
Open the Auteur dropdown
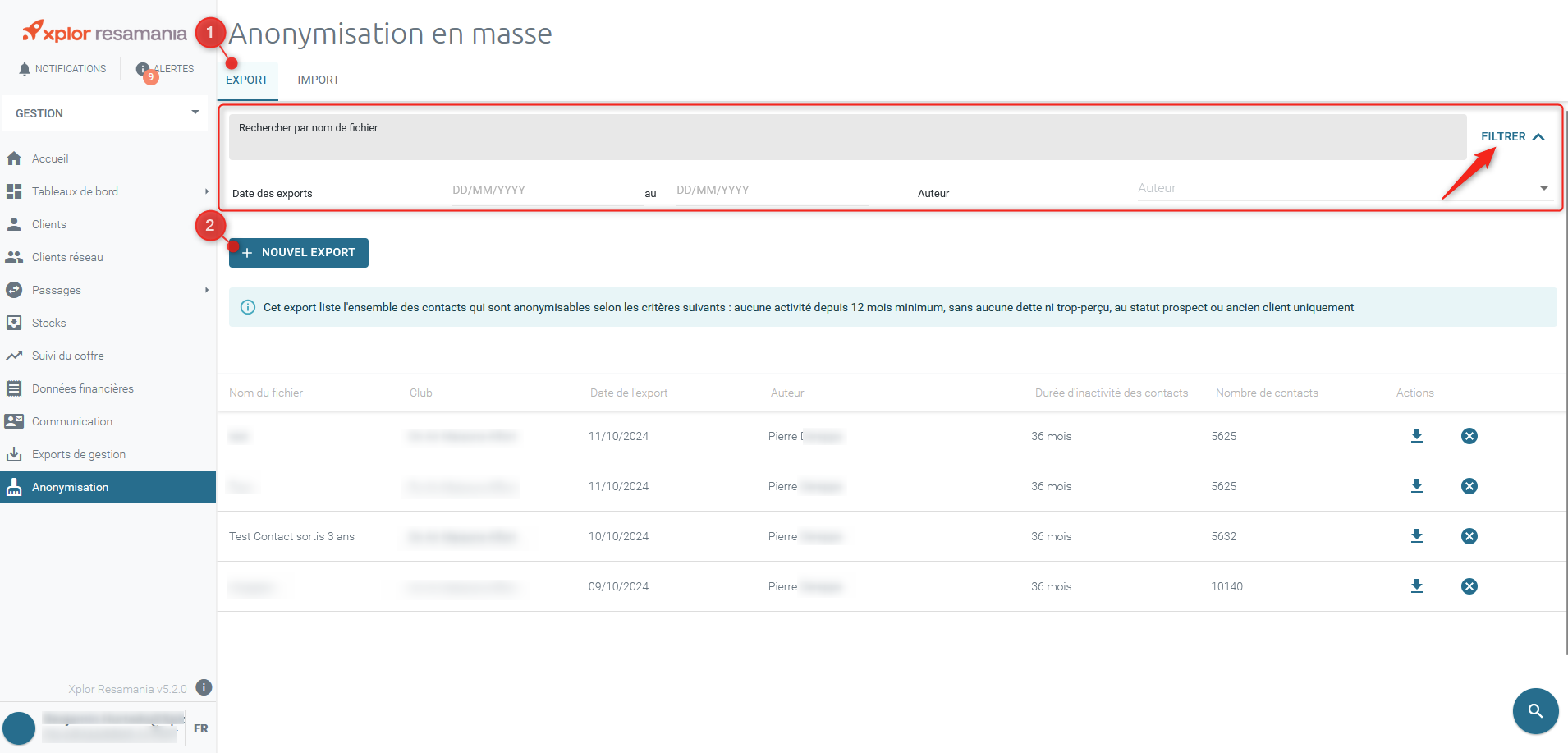(x=1543, y=188)
